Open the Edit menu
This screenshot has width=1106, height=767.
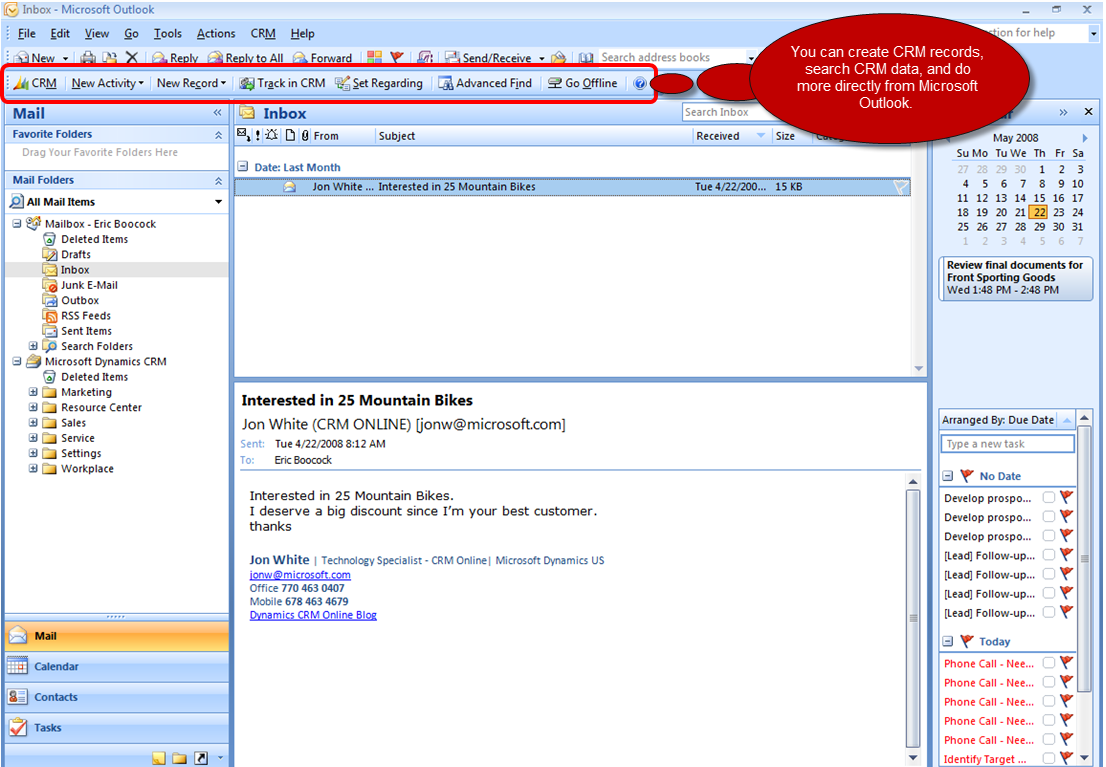[60, 33]
